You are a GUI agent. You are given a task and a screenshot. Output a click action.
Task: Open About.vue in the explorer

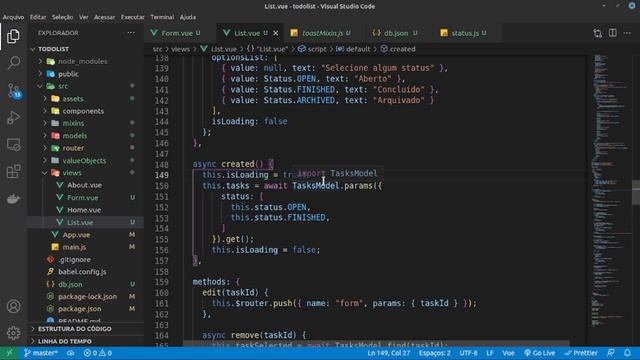[x=86, y=185]
